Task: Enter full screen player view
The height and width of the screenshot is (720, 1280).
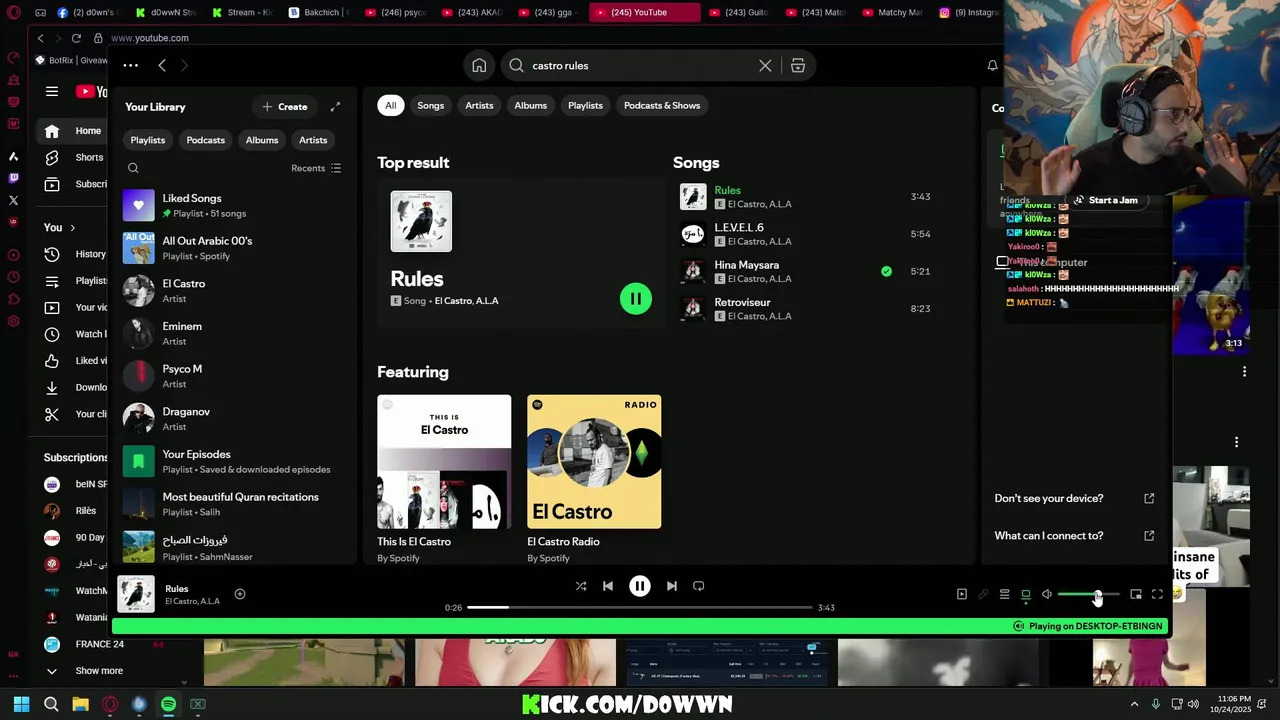Action: (x=1157, y=594)
